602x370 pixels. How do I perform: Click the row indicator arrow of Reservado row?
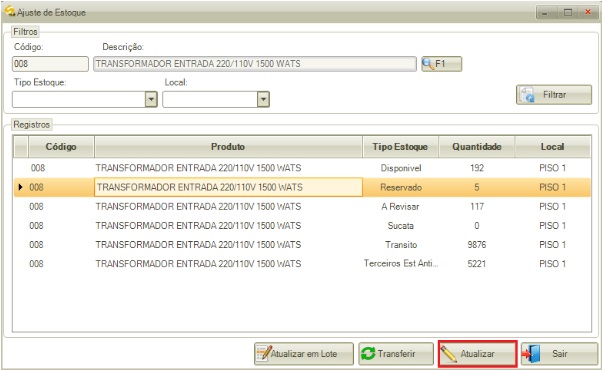pyautogui.click(x=20, y=187)
